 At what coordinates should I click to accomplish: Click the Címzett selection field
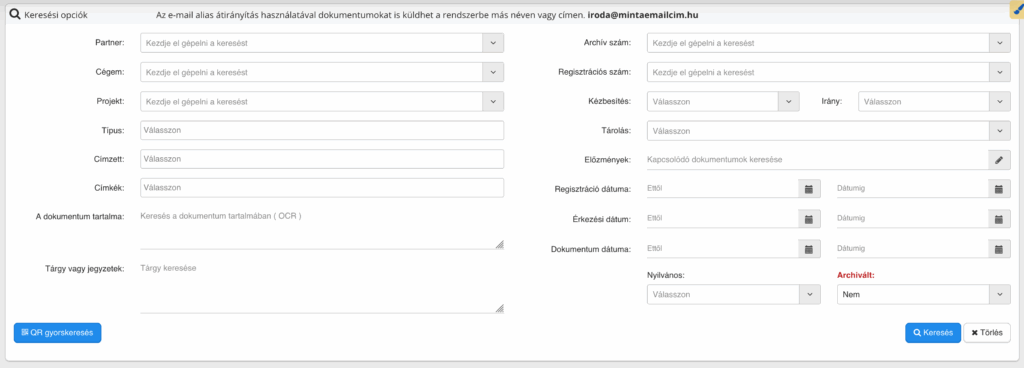322,159
